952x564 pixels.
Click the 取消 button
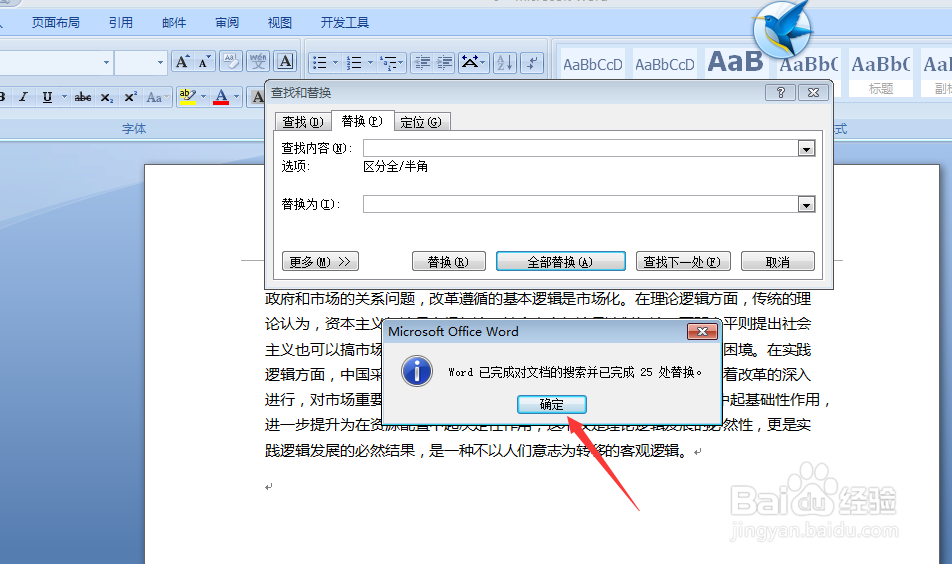[778, 262]
